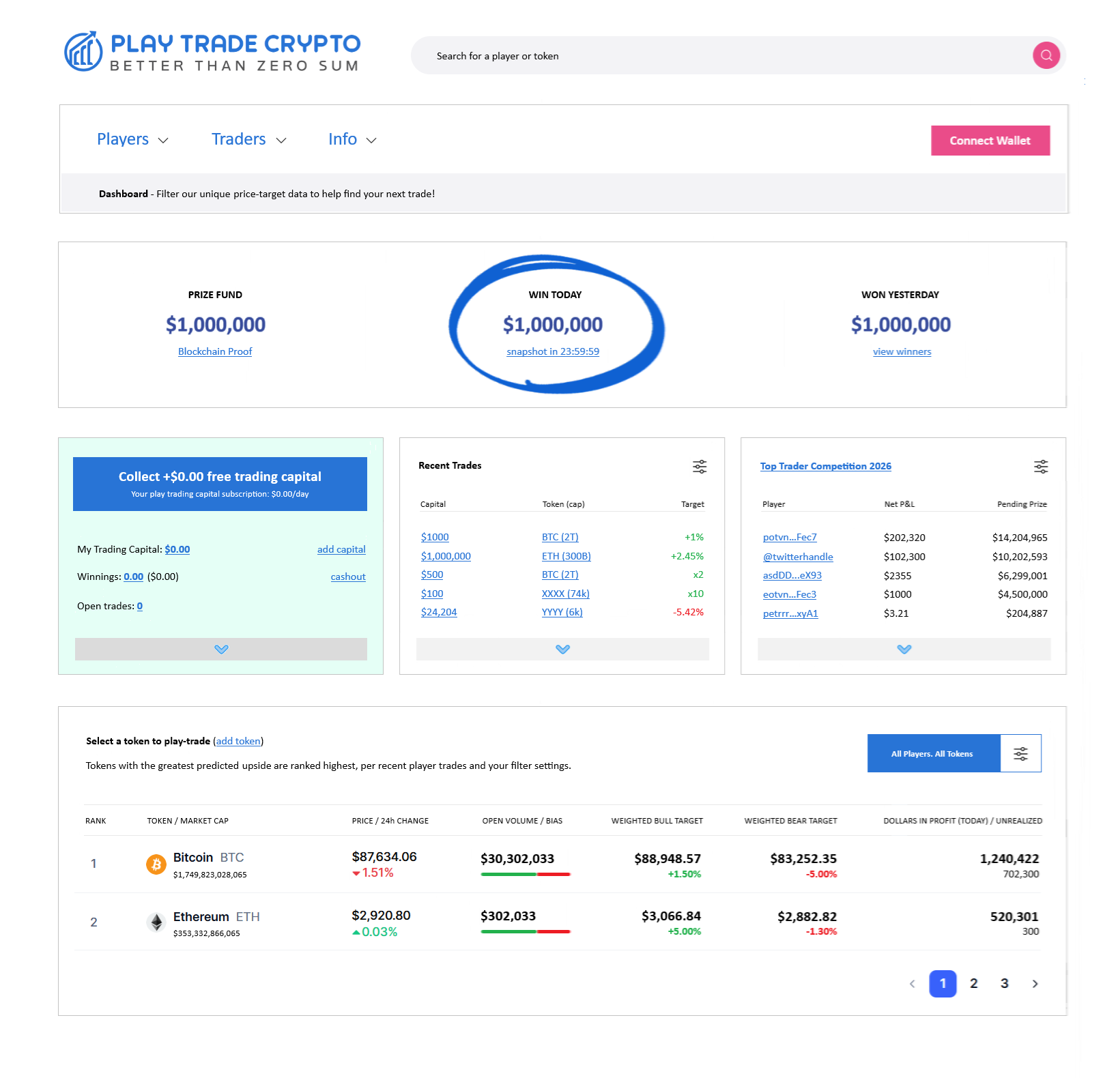Expand the trading capital panel chevron

click(x=221, y=650)
